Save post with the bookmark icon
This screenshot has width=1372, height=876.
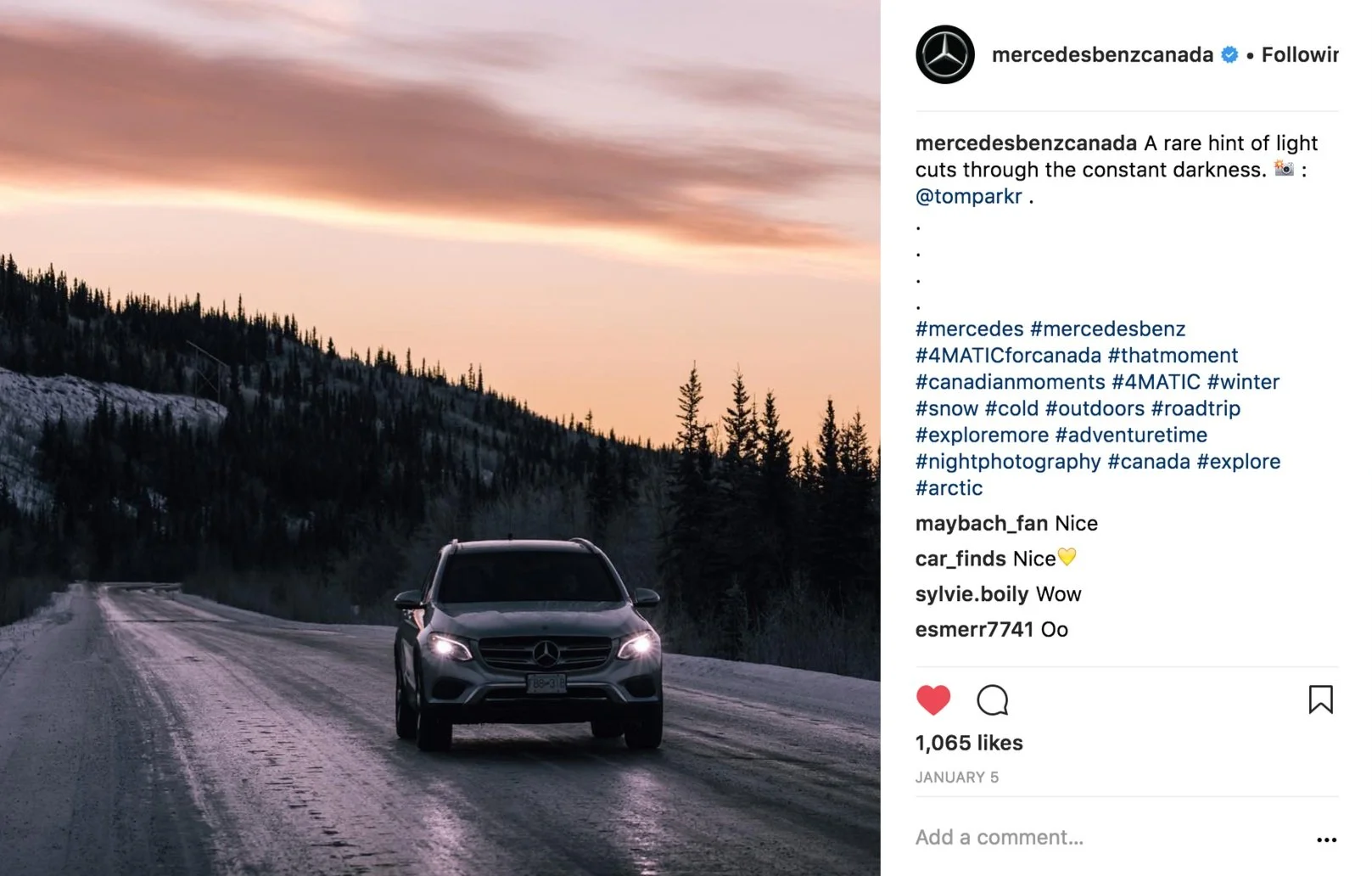pyautogui.click(x=1320, y=699)
